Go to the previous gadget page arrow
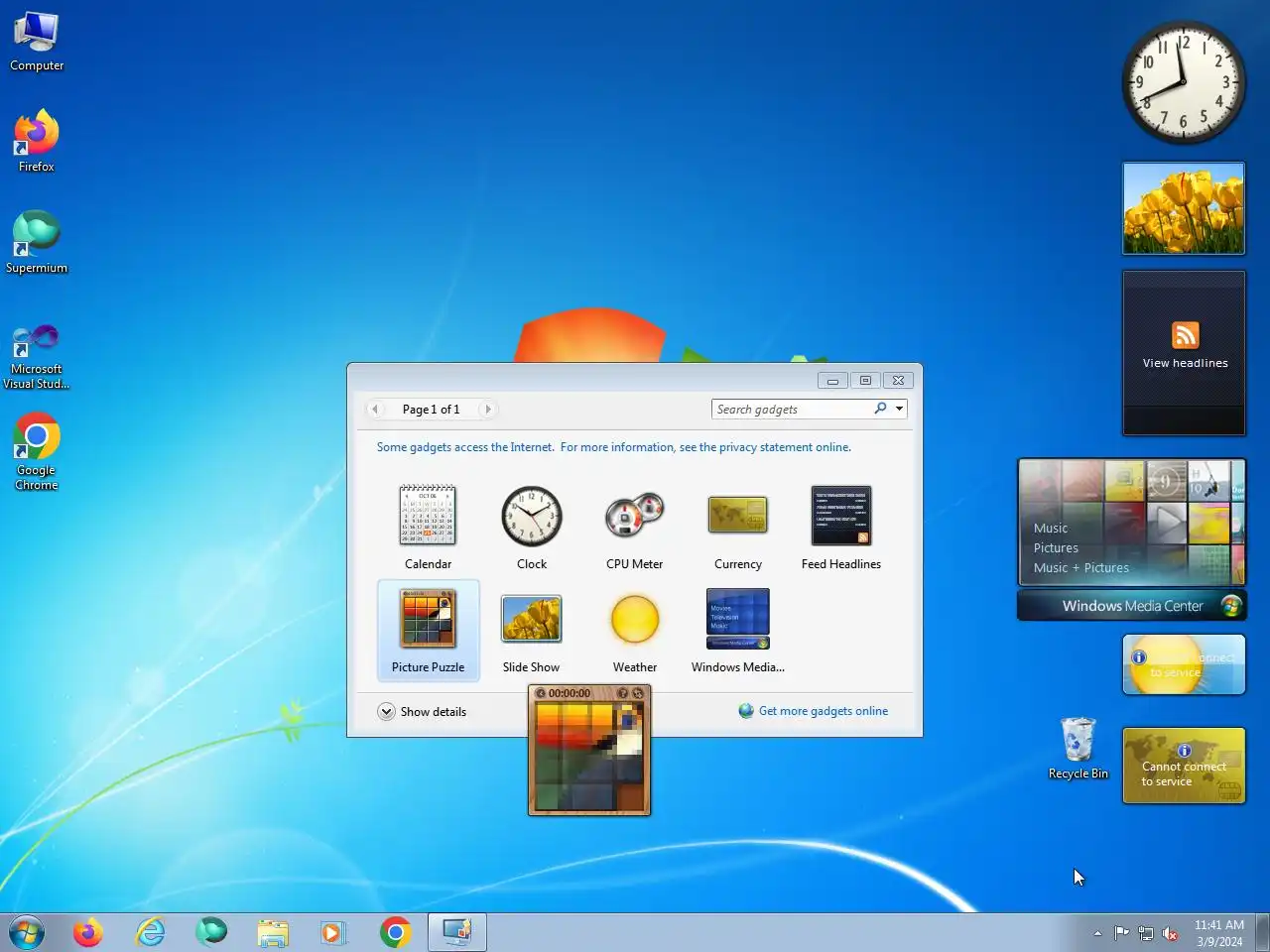The image size is (1270, 952). pyautogui.click(x=375, y=409)
